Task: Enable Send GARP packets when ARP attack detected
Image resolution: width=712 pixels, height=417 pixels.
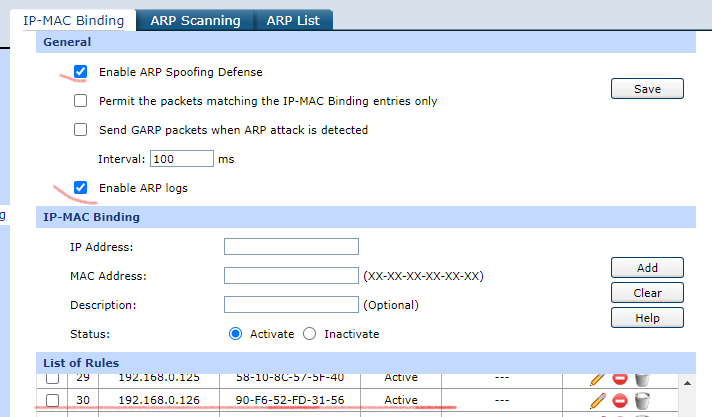Action: tap(80, 129)
